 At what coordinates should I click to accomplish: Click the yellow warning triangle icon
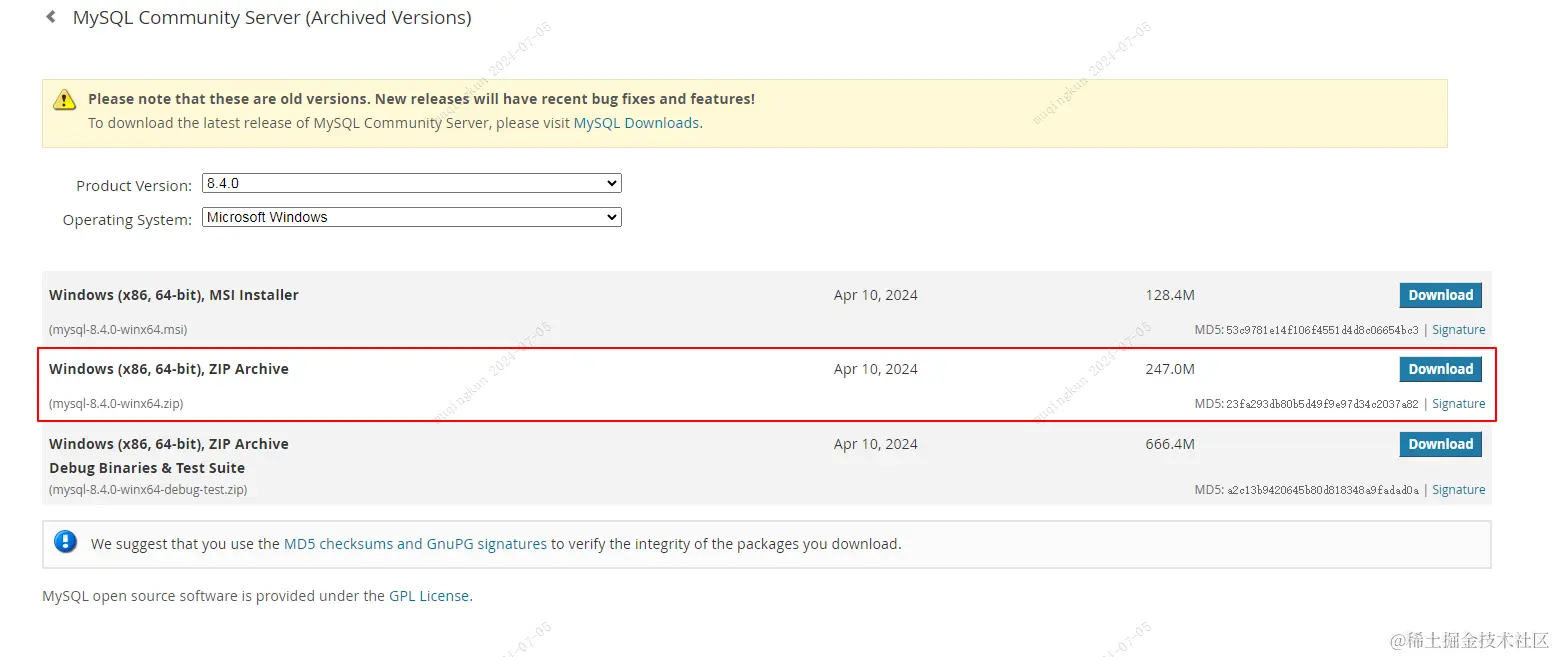tap(64, 99)
